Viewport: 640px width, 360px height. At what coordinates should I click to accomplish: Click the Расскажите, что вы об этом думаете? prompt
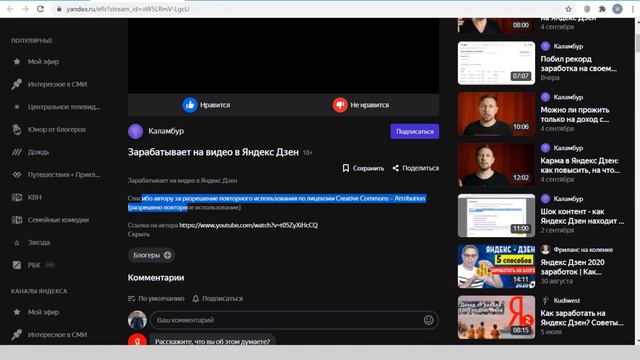pos(212,341)
